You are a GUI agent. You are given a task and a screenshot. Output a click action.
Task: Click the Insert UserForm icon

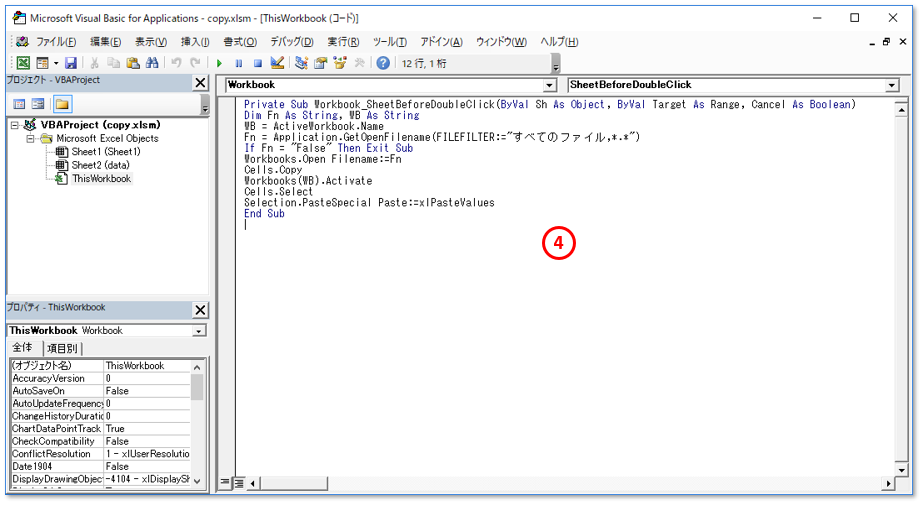pyautogui.click(x=42, y=63)
